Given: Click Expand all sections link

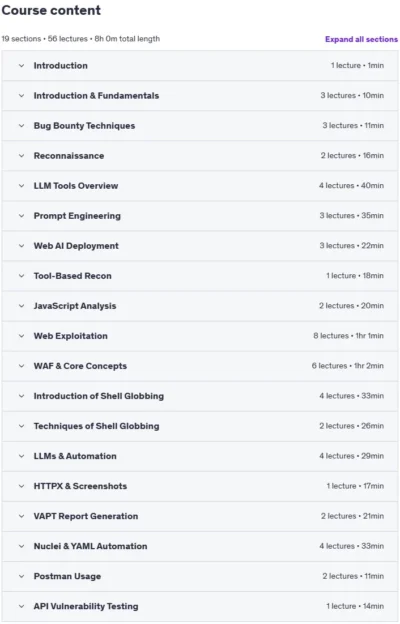Looking at the screenshot, I should (x=361, y=39).
